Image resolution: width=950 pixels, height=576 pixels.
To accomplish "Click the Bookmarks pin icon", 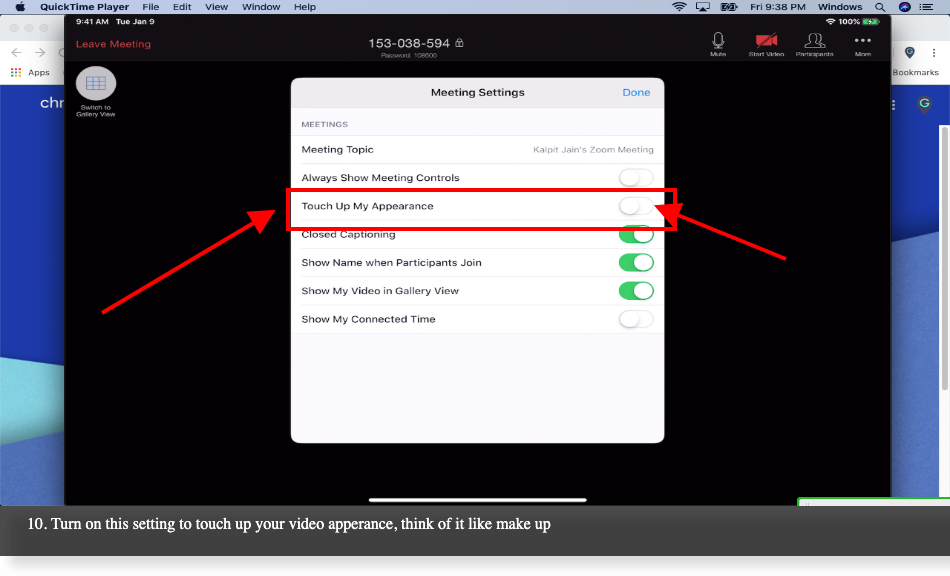I will pyautogui.click(x=909, y=54).
